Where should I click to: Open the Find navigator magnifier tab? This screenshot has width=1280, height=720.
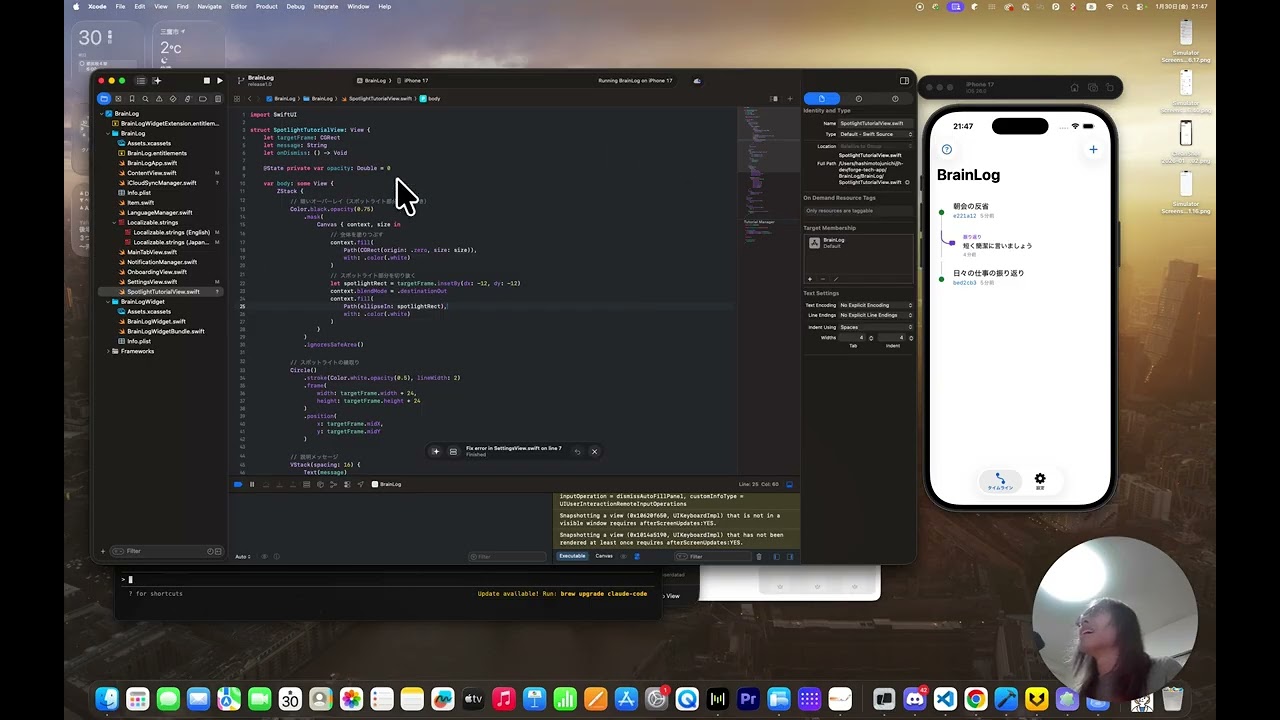145,99
